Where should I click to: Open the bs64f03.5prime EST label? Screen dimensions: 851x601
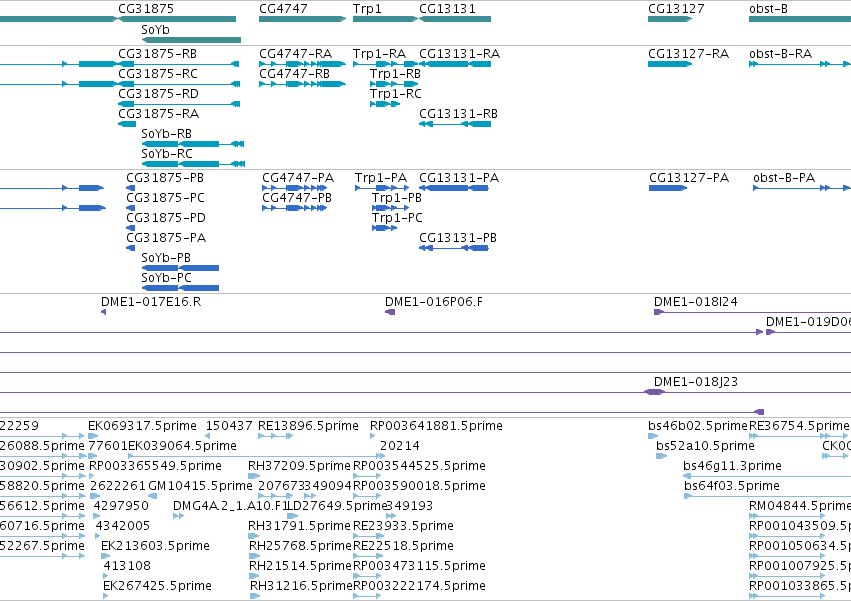point(732,486)
